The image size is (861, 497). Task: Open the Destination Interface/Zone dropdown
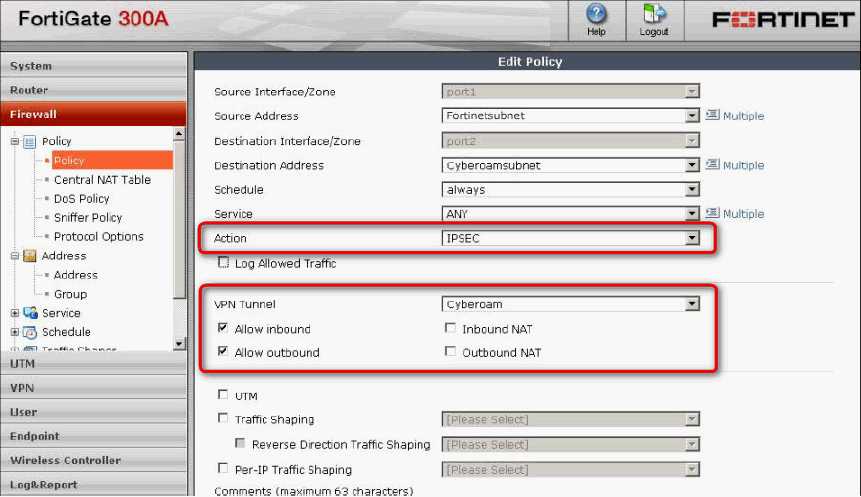(x=571, y=141)
